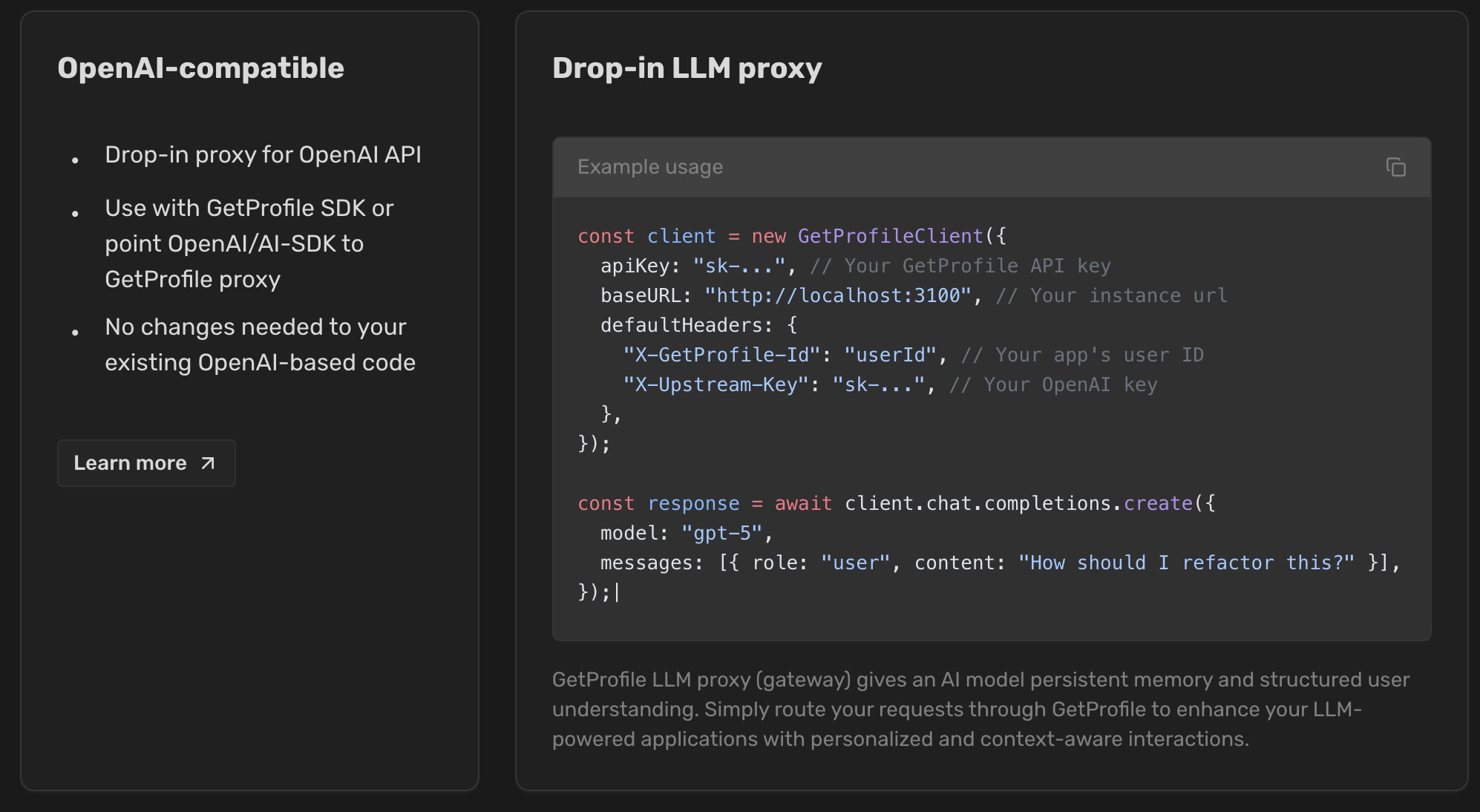Click the create method in the code
This screenshot has height=812, width=1480.
click(x=1158, y=503)
